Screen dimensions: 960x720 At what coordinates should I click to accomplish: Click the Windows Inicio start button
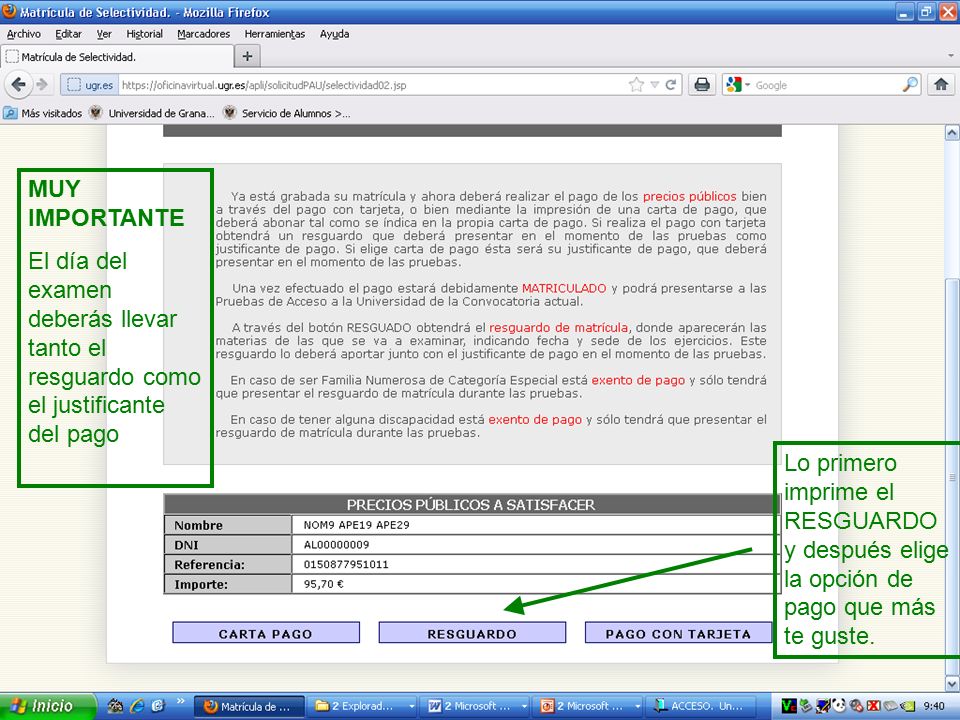pos(48,706)
